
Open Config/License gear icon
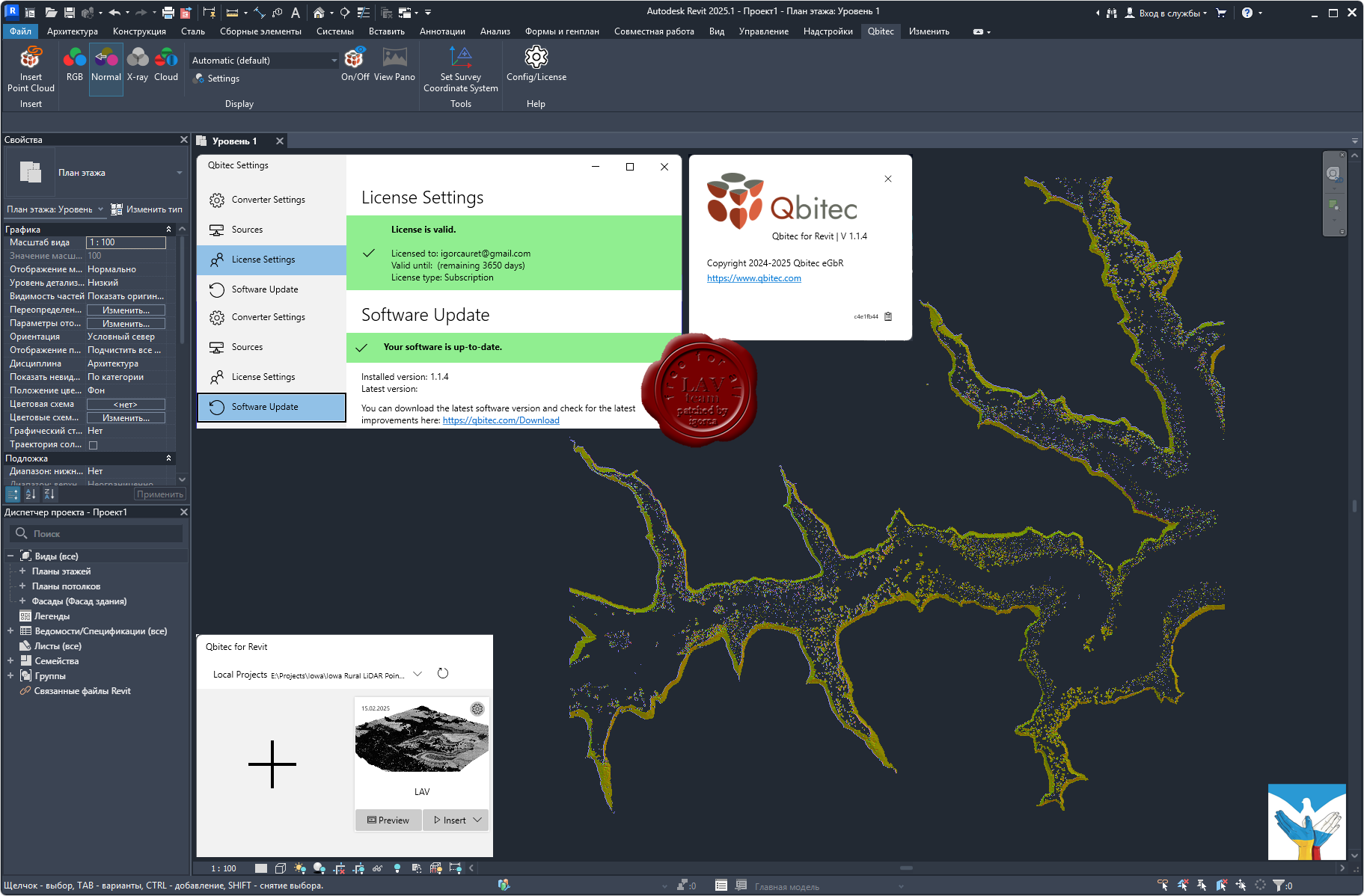536,58
